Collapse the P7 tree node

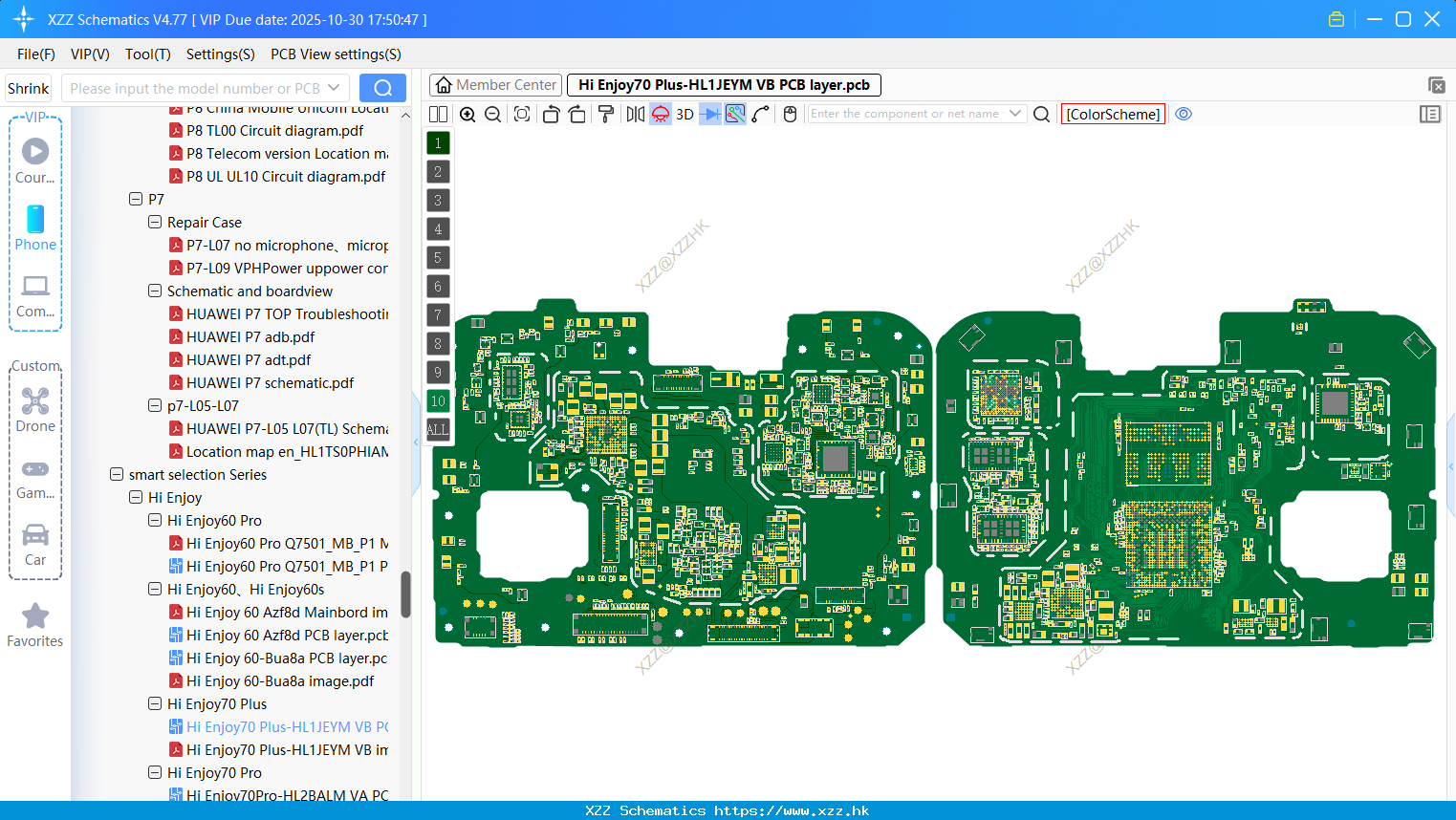pyautogui.click(x=136, y=199)
